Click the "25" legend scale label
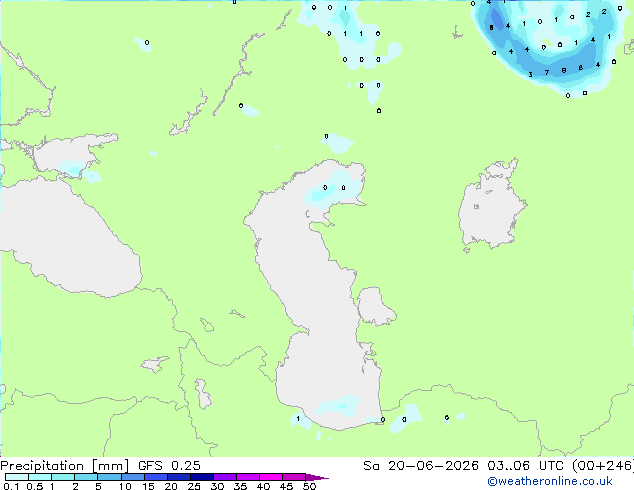 [x=194, y=486]
